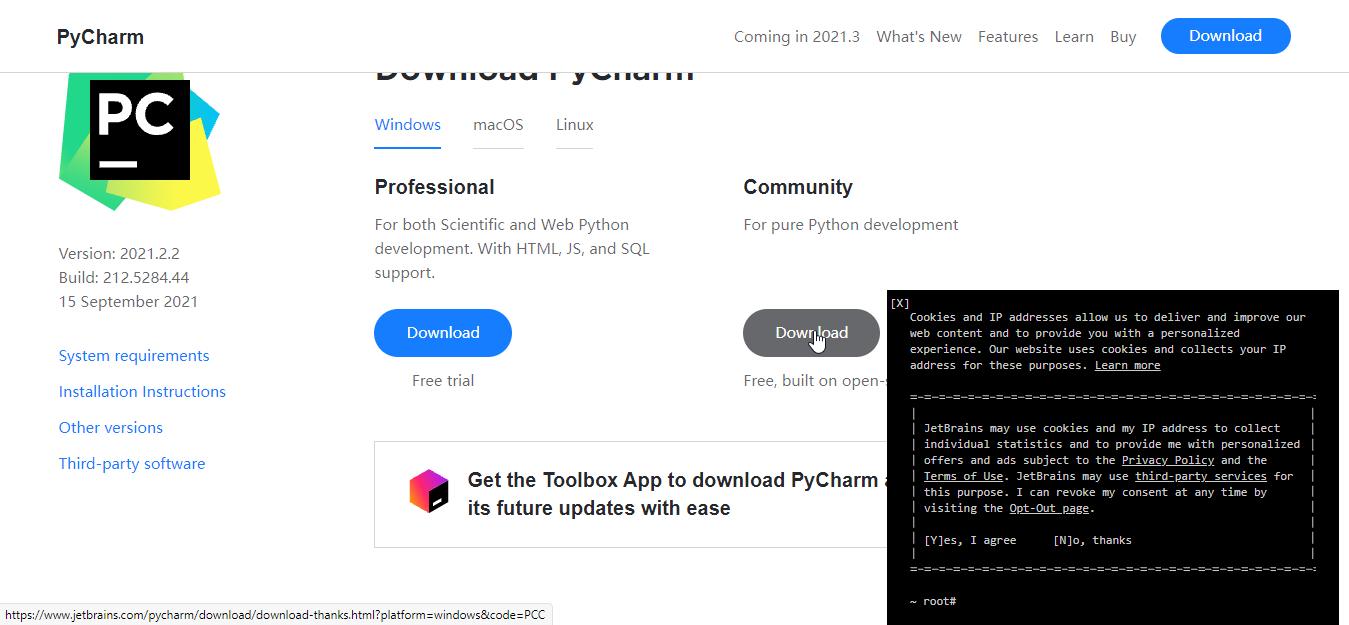
Task: Select the Windows platform tab
Action: tap(407, 125)
